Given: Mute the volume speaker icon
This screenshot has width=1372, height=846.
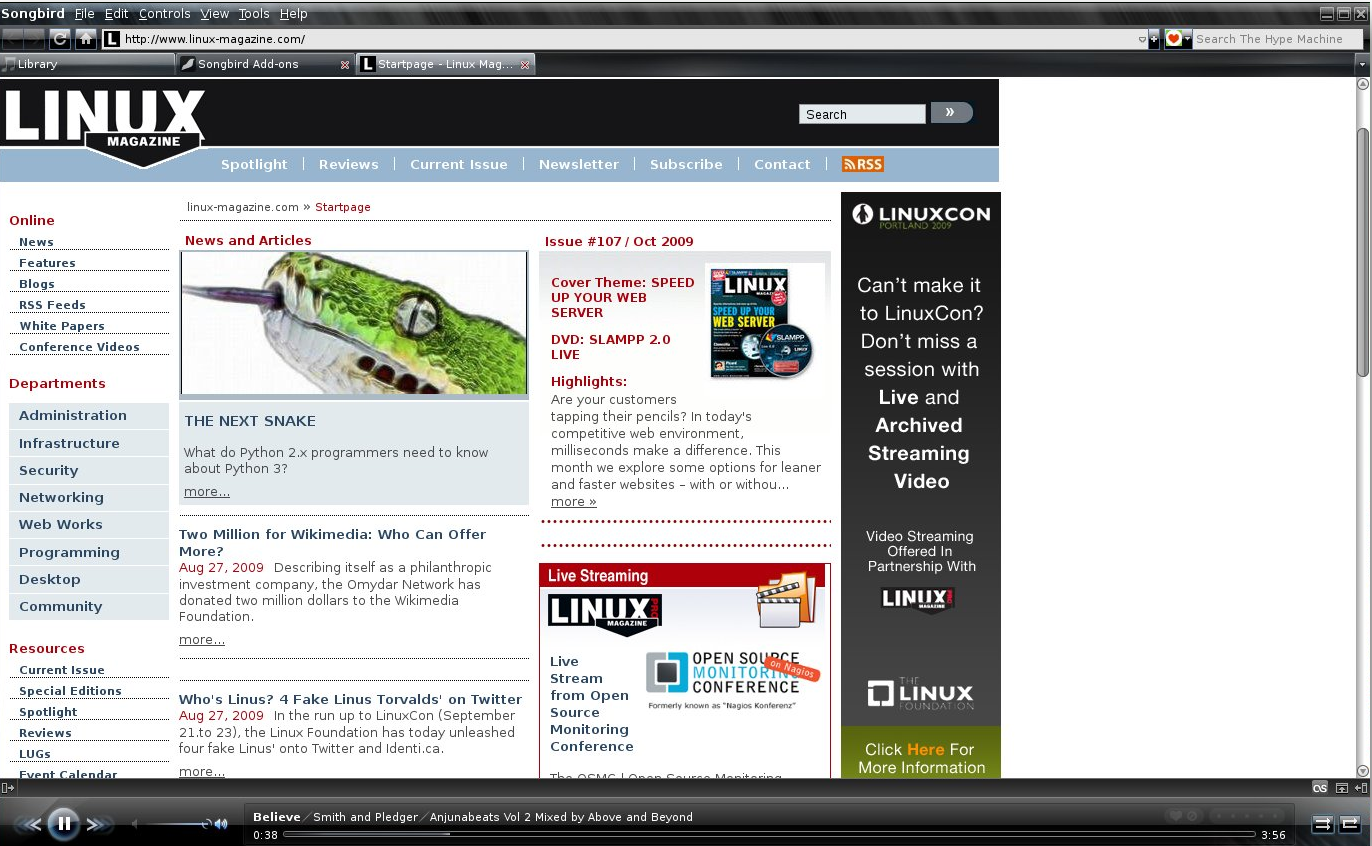Looking at the screenshot, I should point(221,824).
